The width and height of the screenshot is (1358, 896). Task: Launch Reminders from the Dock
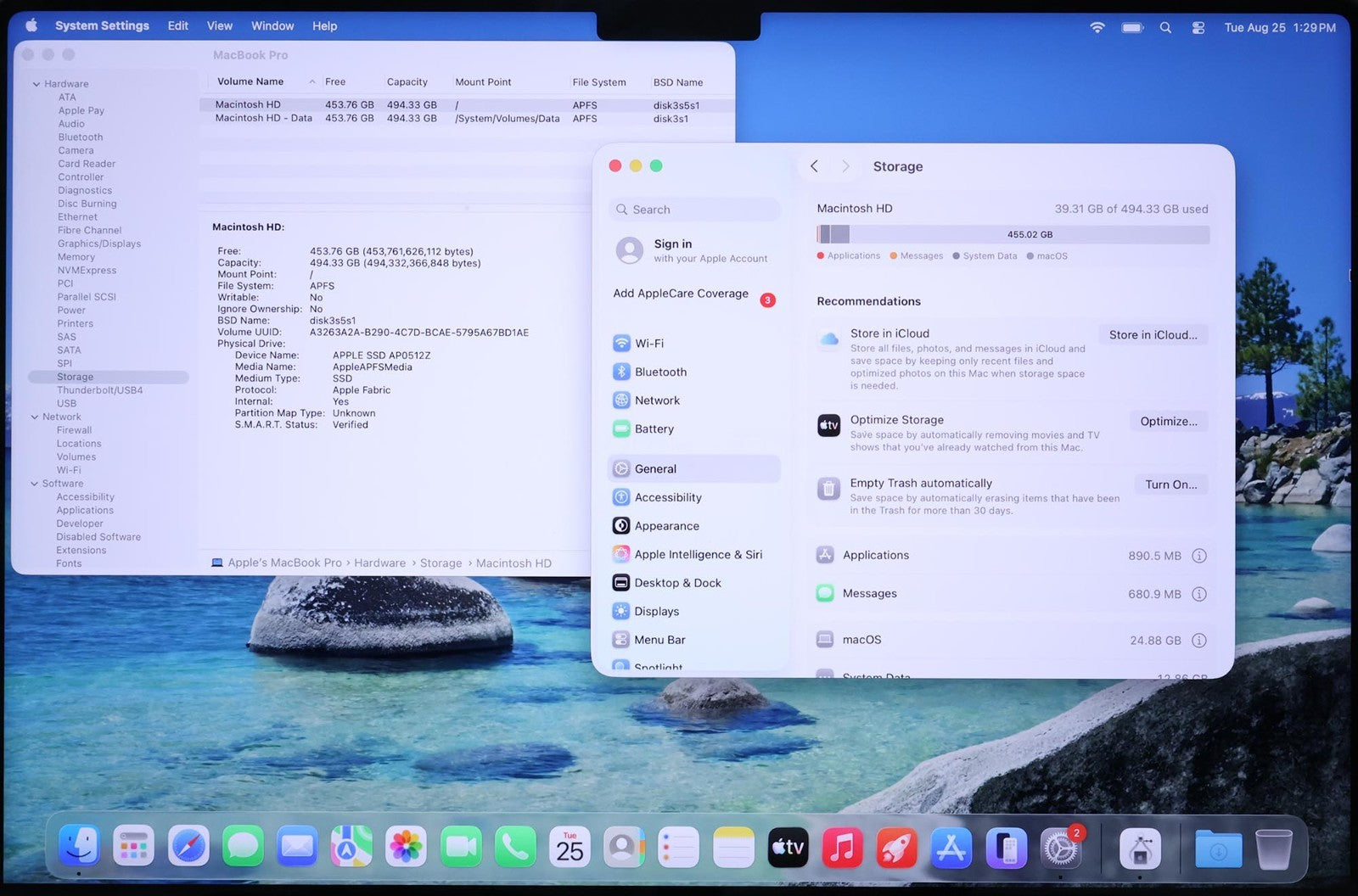[678, 846]
